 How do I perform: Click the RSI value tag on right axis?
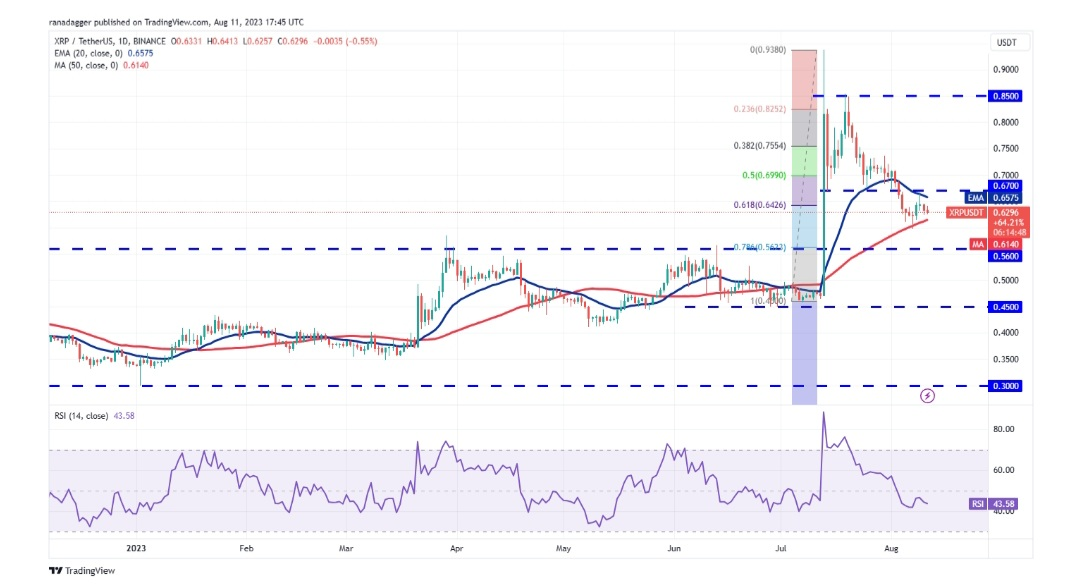click(976, 503)
